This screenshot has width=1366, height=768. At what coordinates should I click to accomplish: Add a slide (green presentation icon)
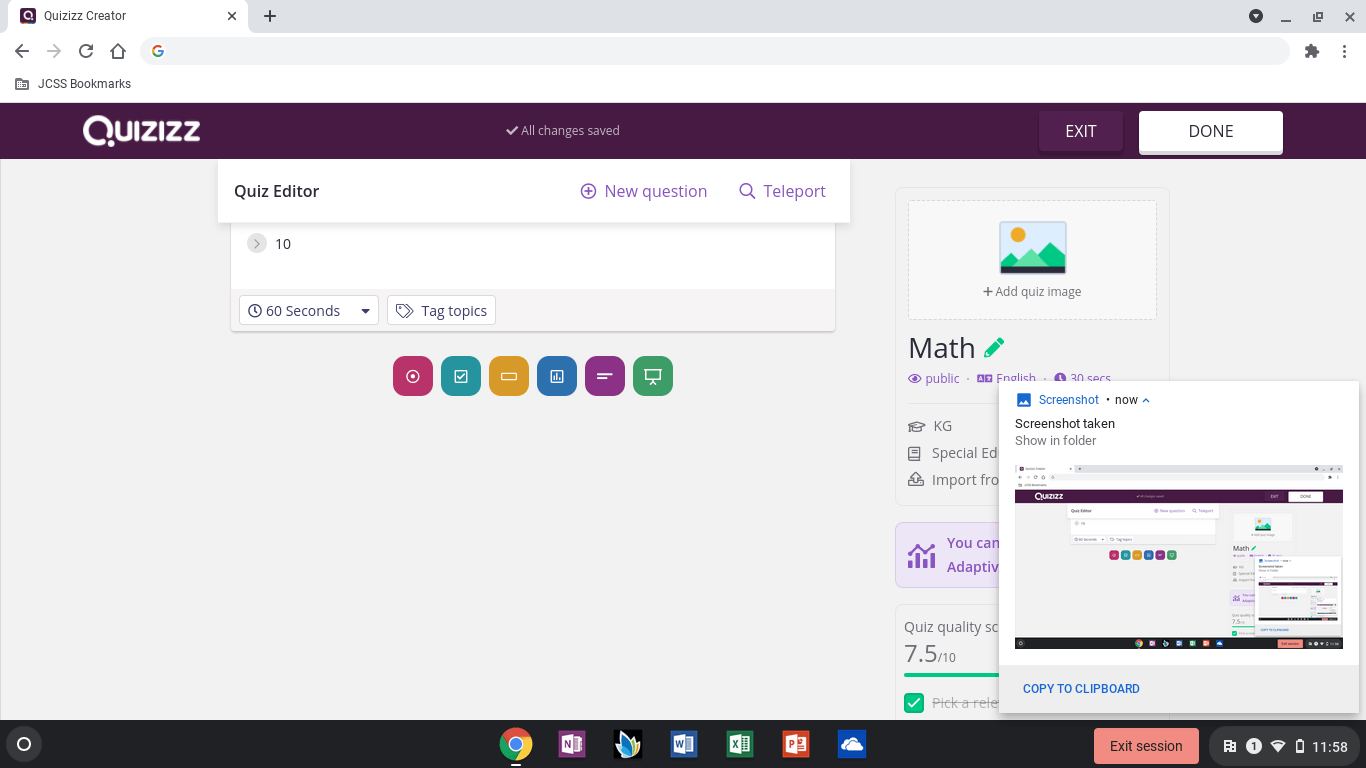tap(653, 376)
